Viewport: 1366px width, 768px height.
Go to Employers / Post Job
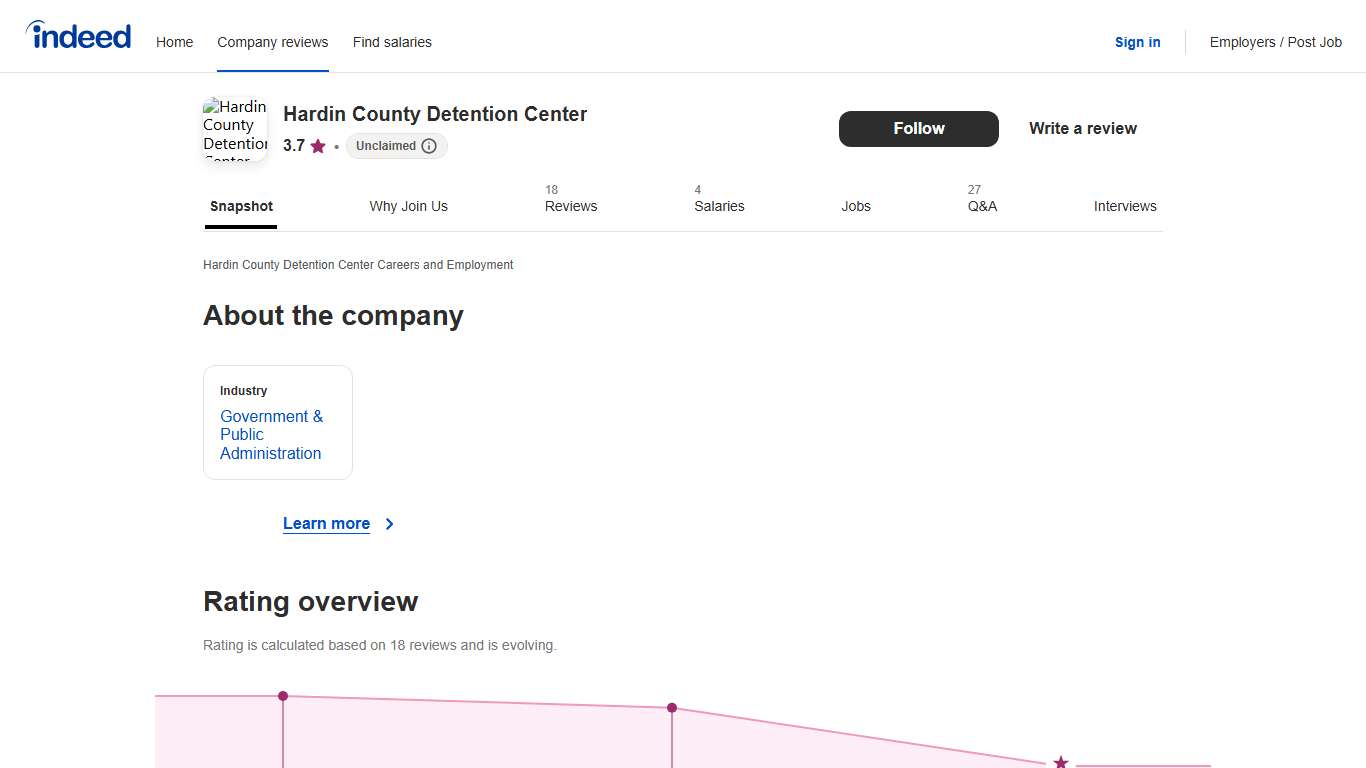[1275, 42]
